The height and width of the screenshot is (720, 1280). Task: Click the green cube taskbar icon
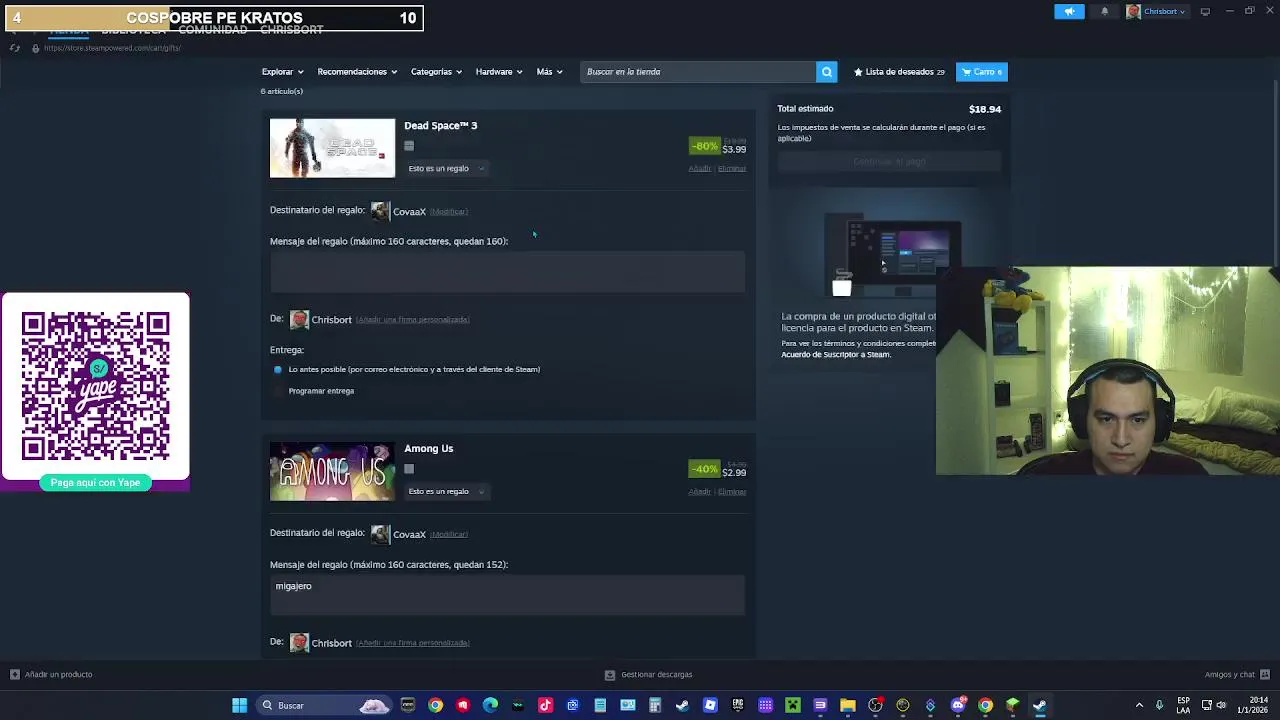1013,705
